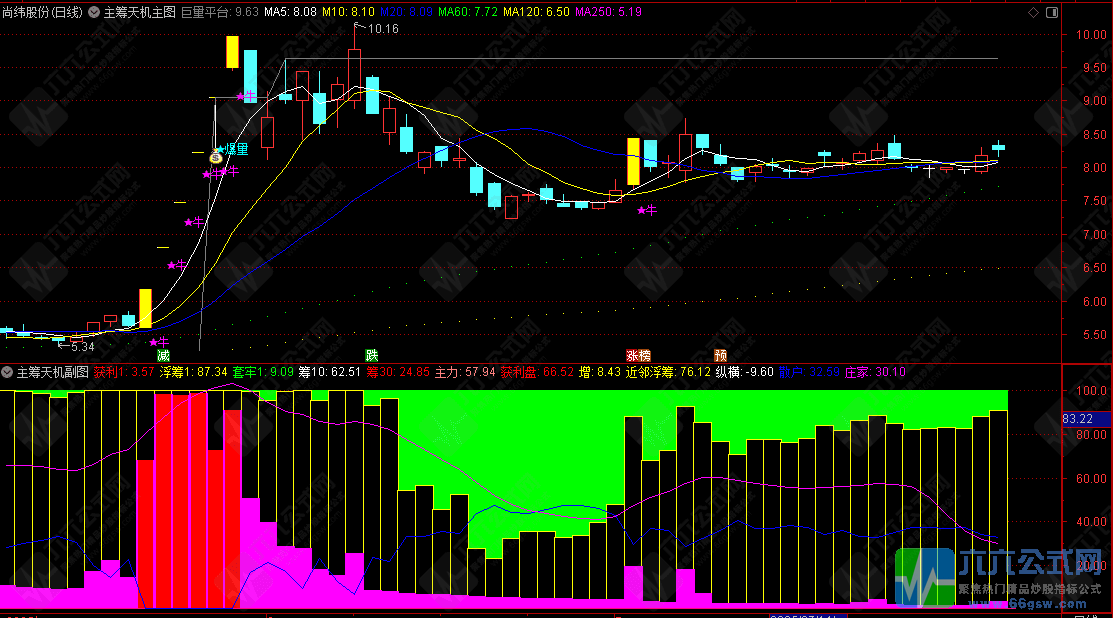This screenshot has height=618, width=1113.
Task: Click the 涨榜 event marker
Action: point(638,355)
